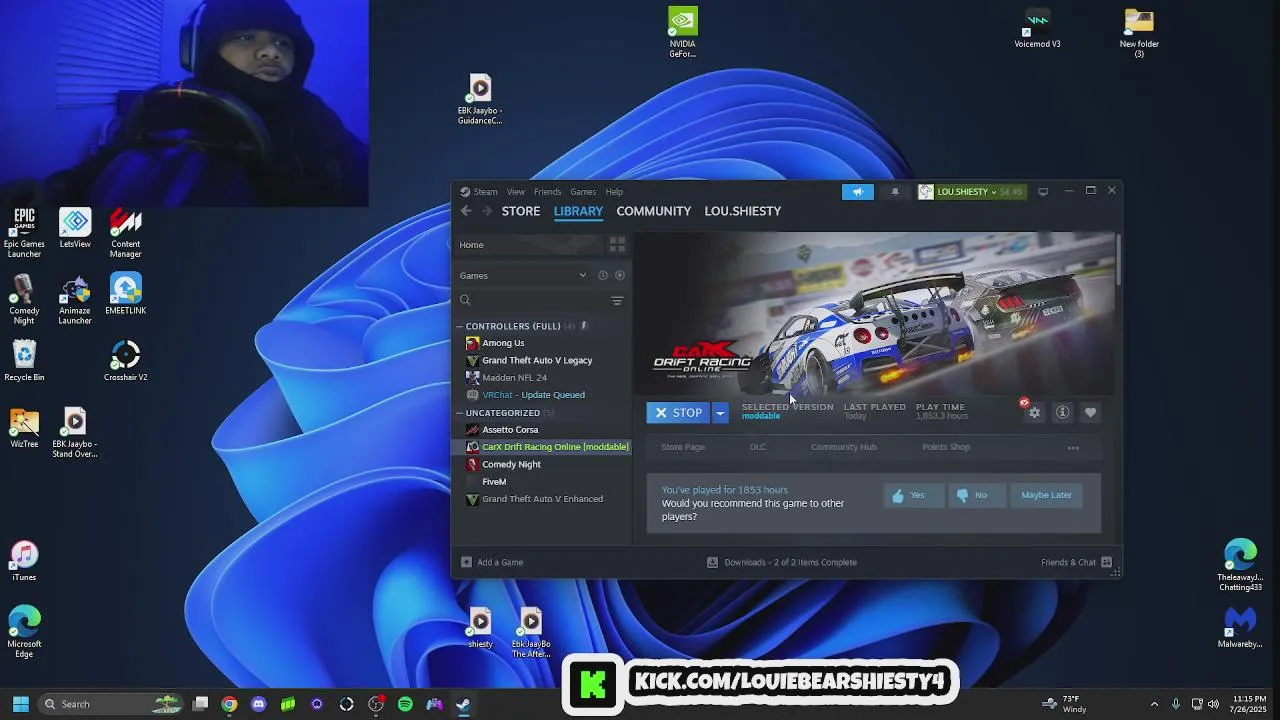This screenshot has width=1280, height=720.
Task: Open more links ellipsis menu
Action: click(1073, 447)
